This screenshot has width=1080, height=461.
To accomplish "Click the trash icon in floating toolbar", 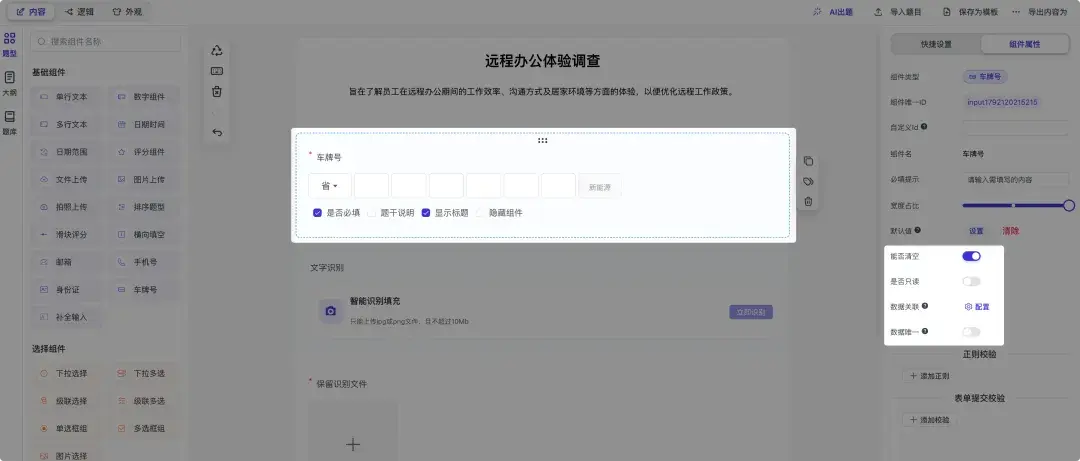I will pos(217,92).
